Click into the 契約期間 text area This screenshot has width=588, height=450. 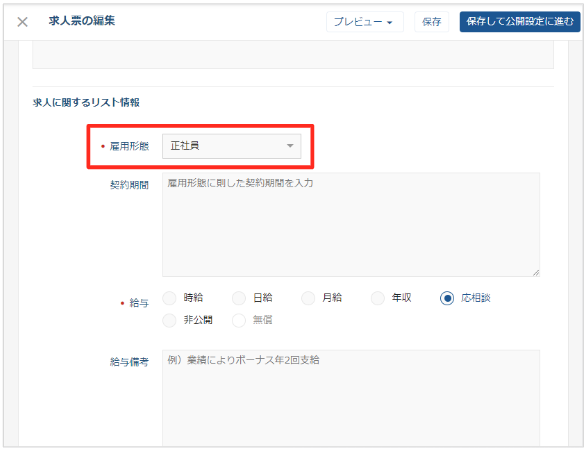(351, 225)
